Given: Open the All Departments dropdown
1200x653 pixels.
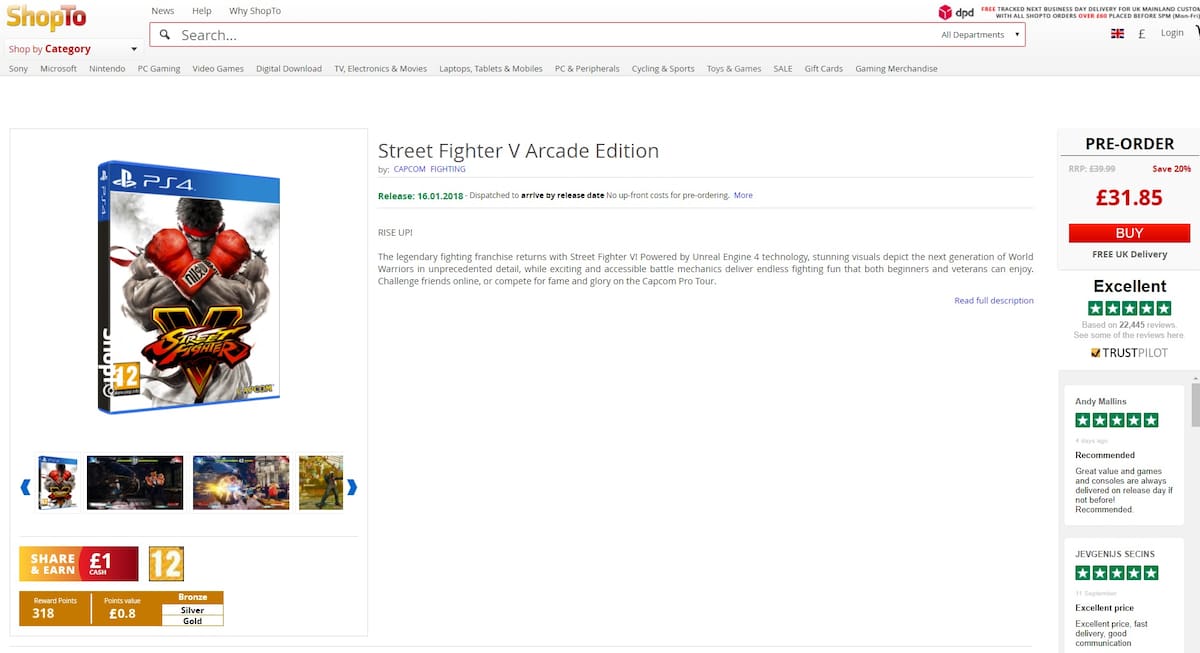Looking at the screenshot, I should tap(980, 35).
